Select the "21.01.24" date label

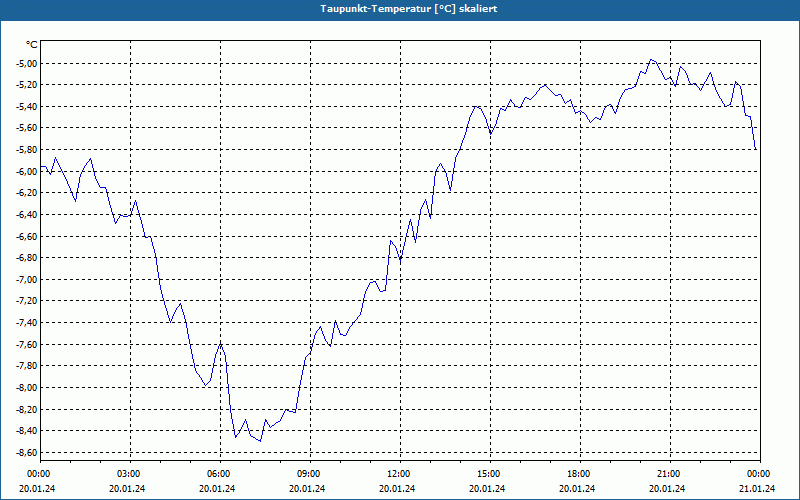757,488
